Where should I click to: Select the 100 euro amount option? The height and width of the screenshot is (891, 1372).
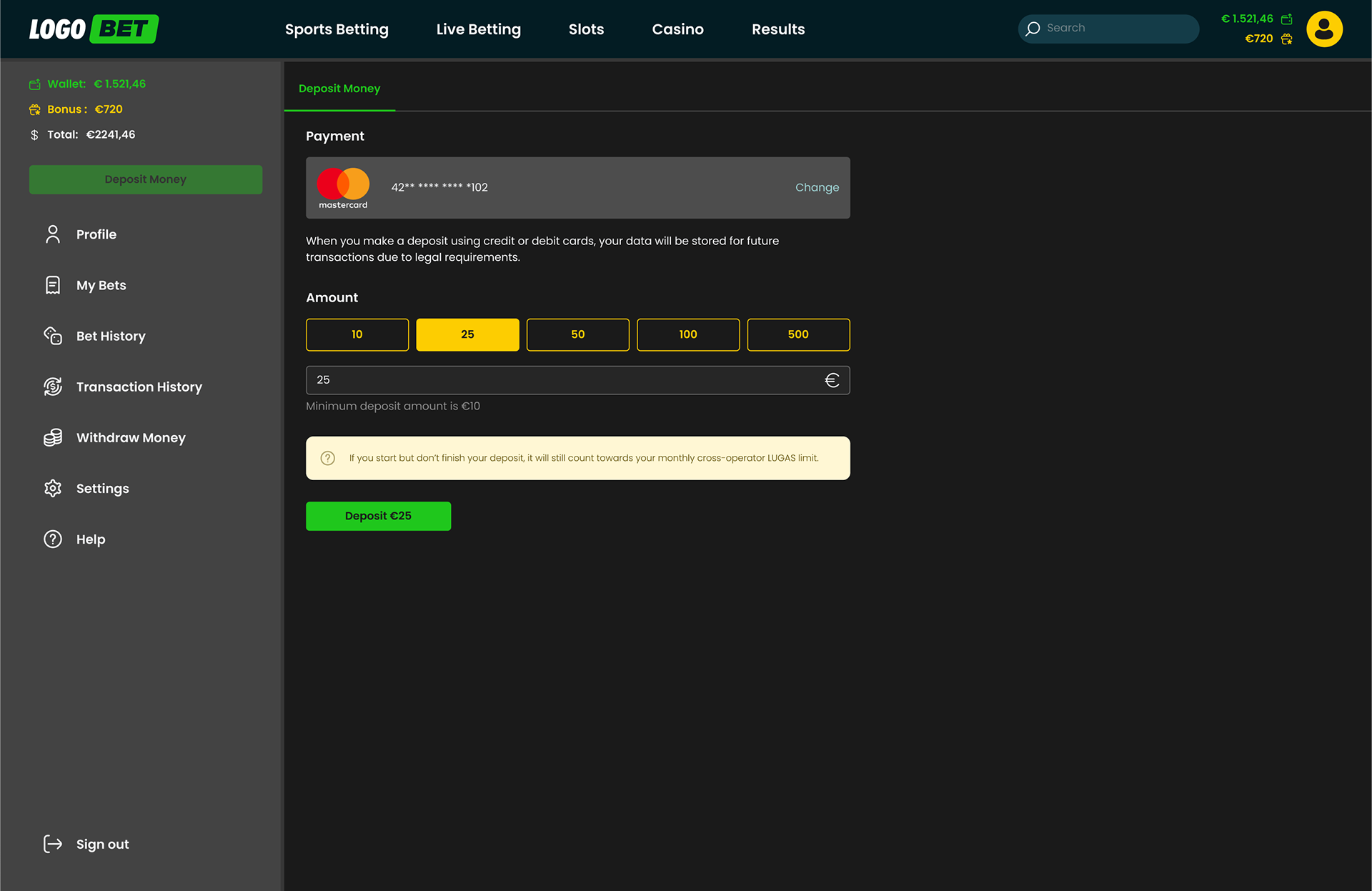point(687,334)
